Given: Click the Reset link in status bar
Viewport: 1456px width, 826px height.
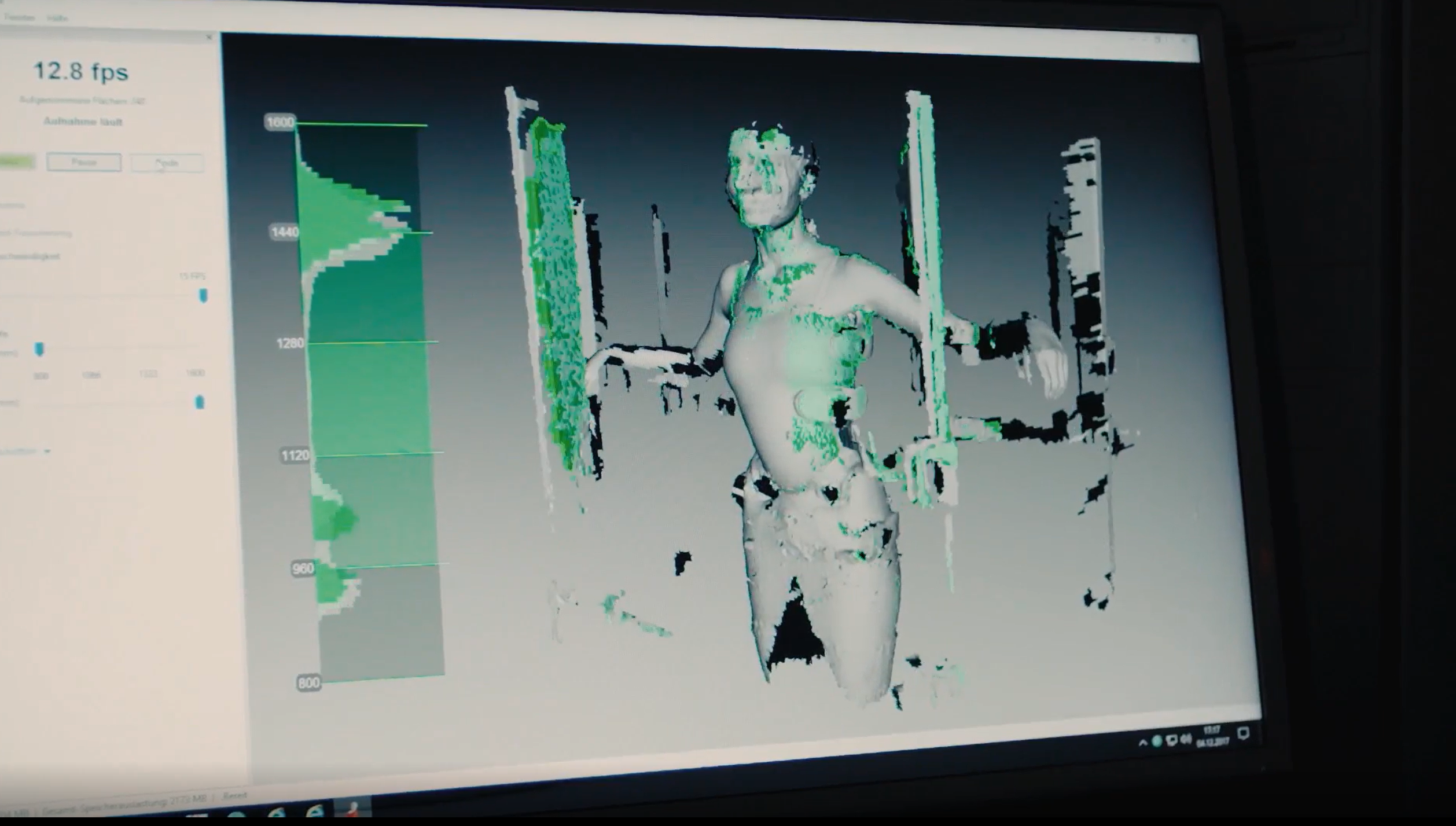Looking at the screenshot, I should (x=235, y=796).
